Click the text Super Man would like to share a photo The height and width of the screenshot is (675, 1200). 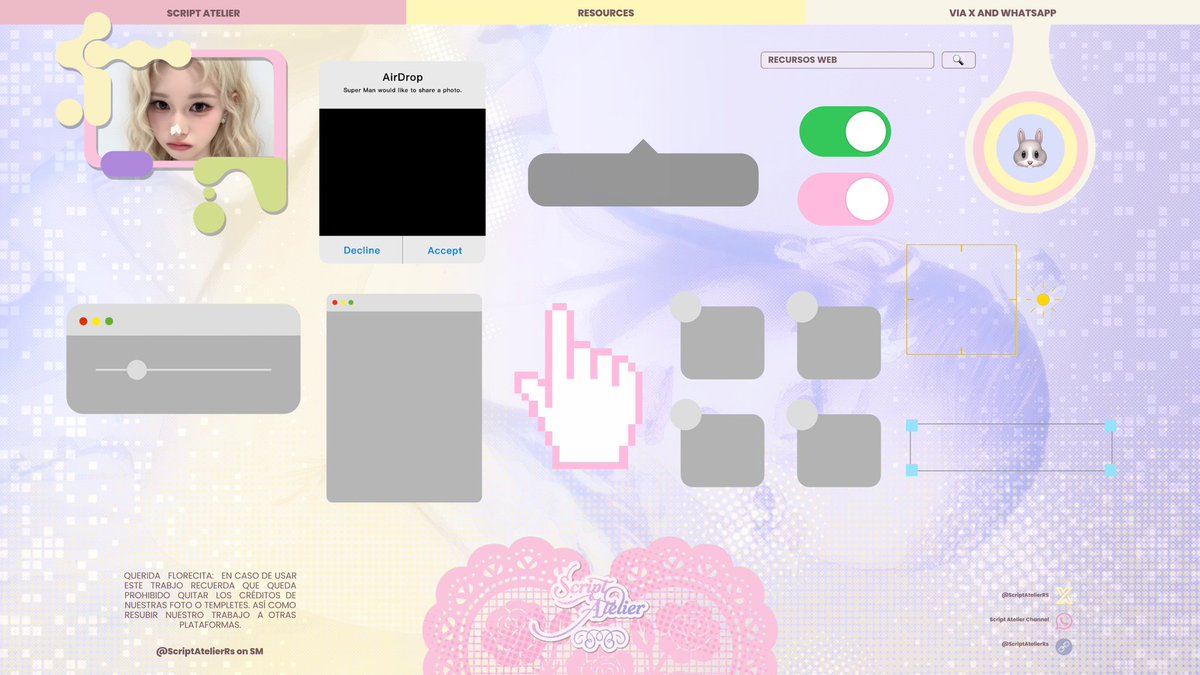[x=403, y=91]
